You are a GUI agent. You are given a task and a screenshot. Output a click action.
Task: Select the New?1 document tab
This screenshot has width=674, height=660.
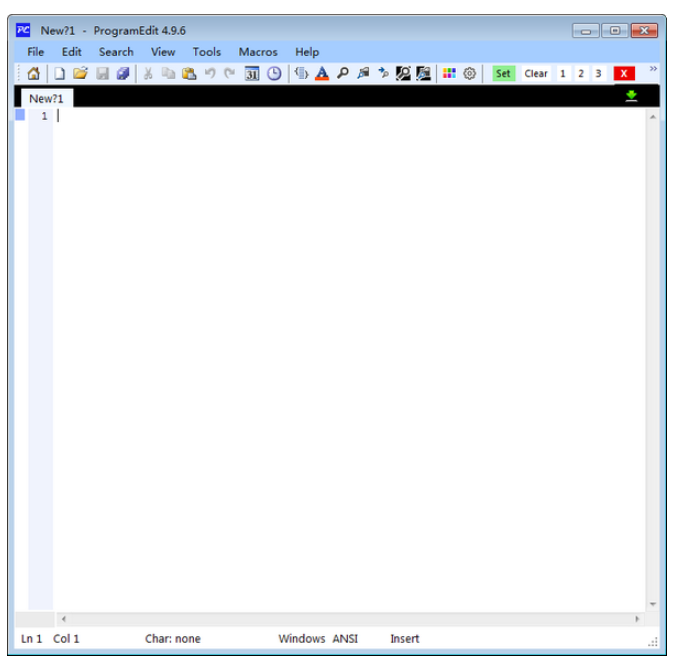pyautogui.click(x=46, y=98)
